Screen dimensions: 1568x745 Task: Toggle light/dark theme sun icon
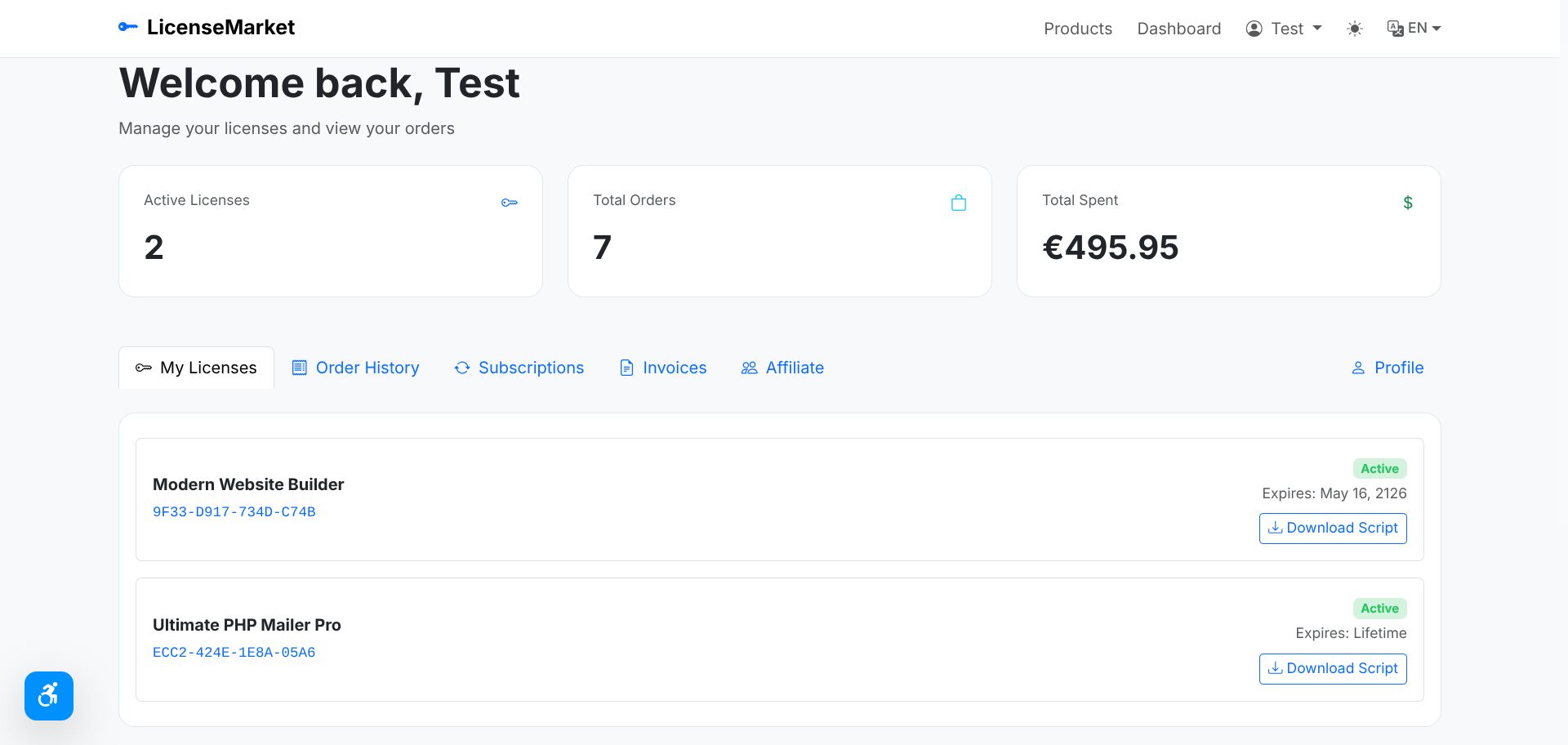1355,29
